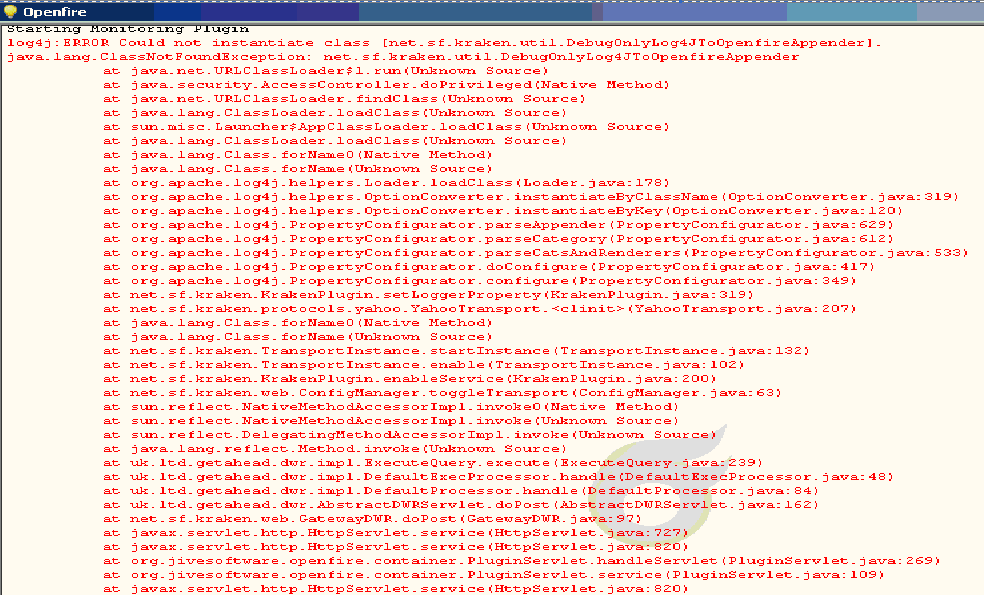Viewport: 984px width, 595px height.
Task: Click the "OptionConverter.instantiateByKey" stack line
Action: [503, 211]
